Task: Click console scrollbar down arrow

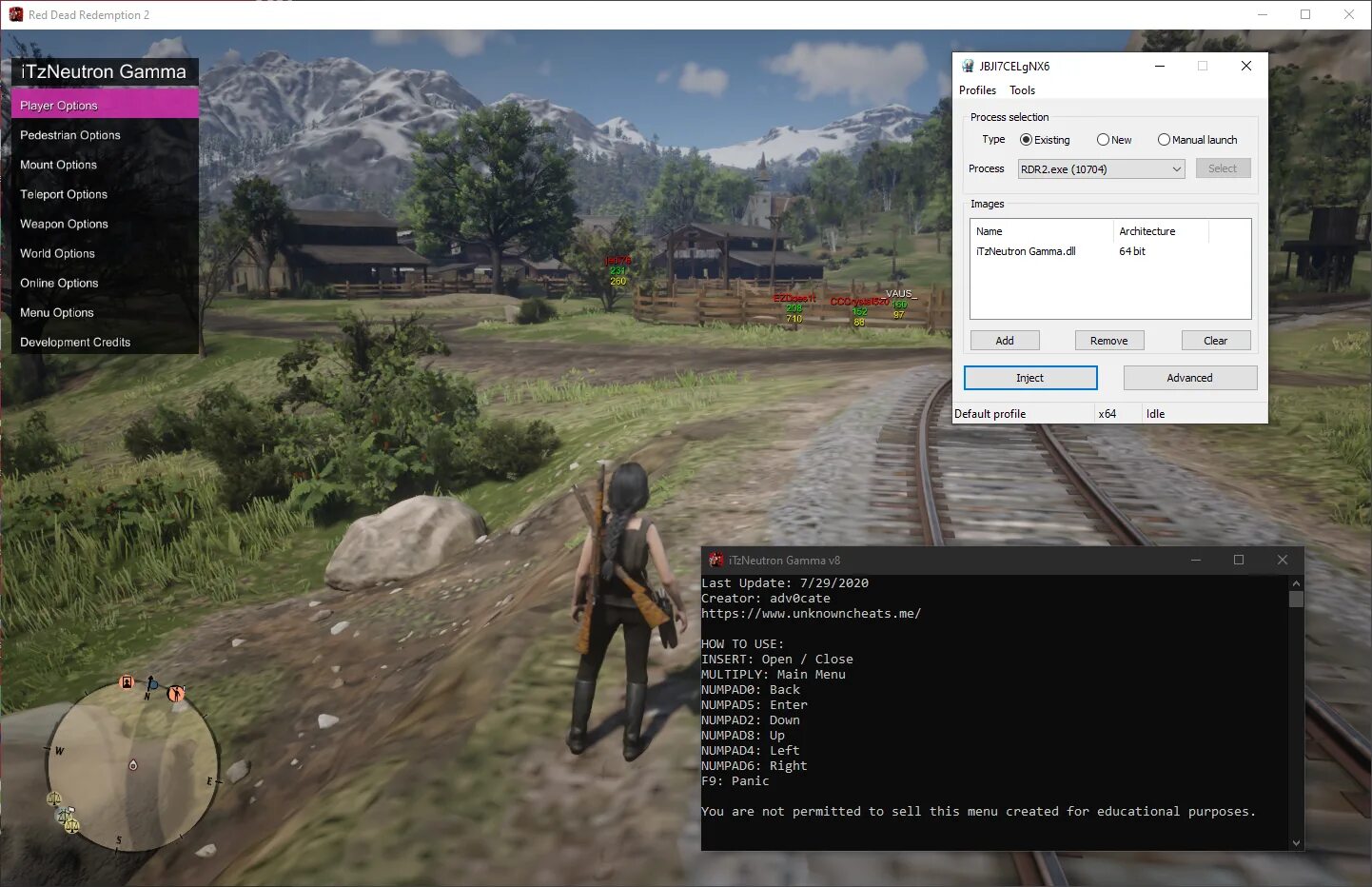Action: (x=1296, y=843)
